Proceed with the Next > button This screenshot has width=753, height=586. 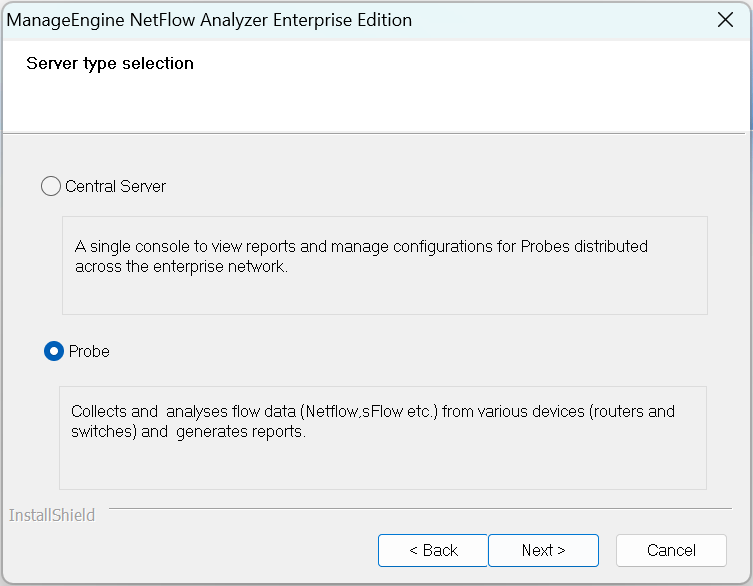544,550
